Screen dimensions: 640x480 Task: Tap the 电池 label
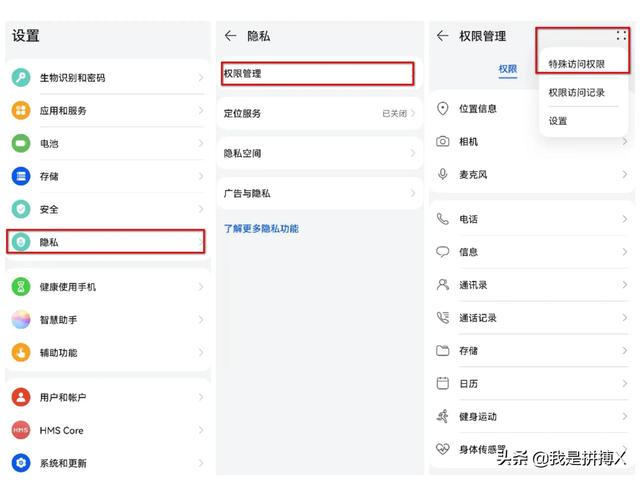coord(49,144)
